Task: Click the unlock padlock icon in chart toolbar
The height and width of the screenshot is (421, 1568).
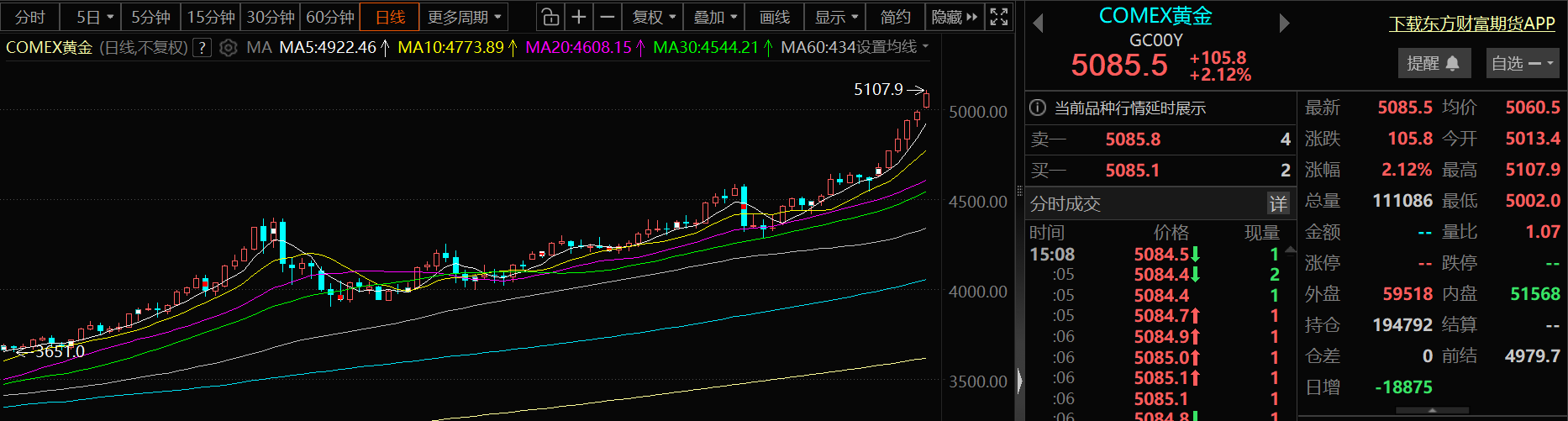Action: (550, 17)
